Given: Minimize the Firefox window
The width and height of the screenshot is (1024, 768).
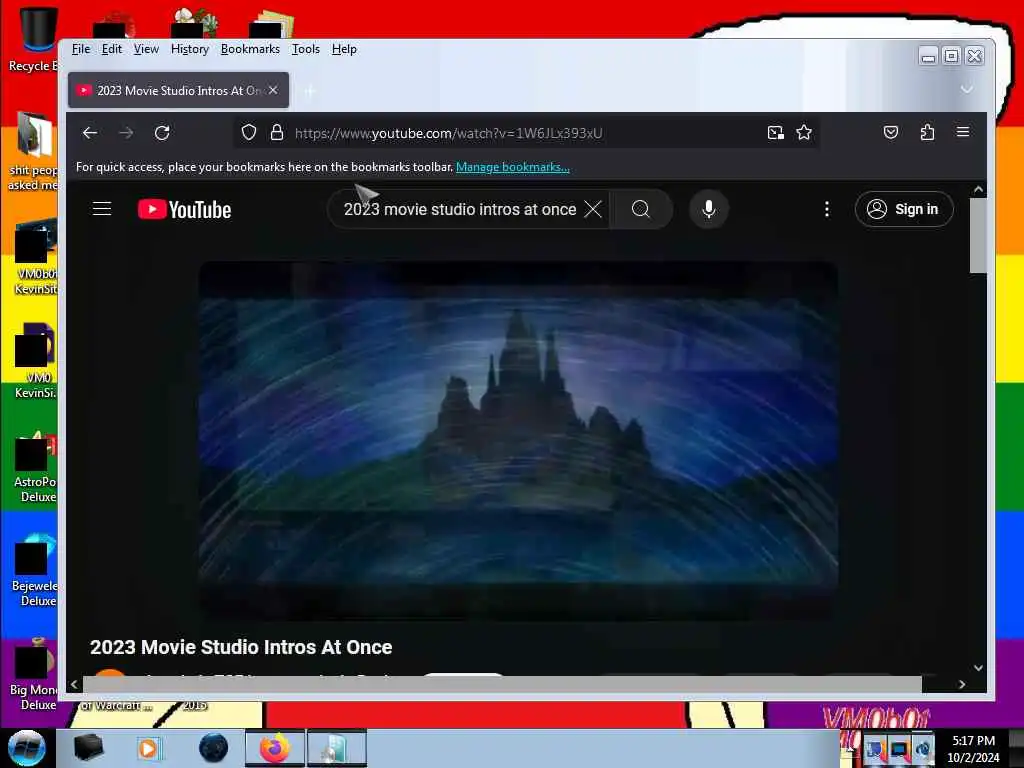Looking at the screenshot, I should 928,57.
